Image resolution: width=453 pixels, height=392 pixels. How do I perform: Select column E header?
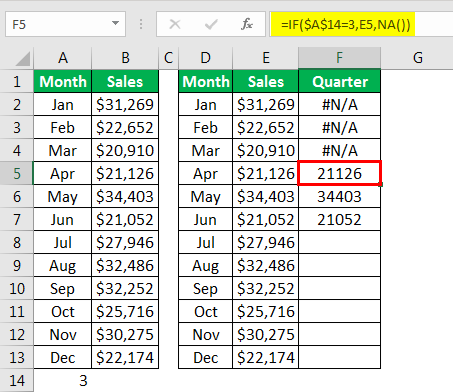point(266,58)
